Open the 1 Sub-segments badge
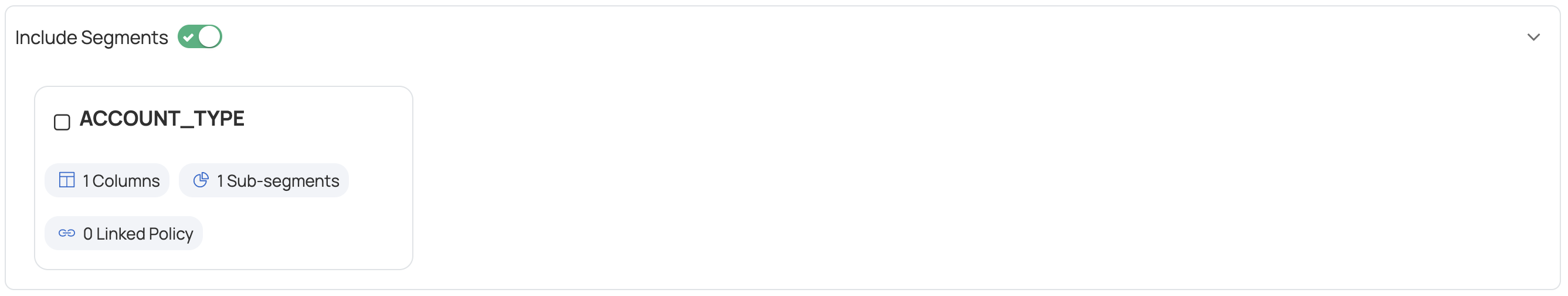The image size is (1568, 296). click(263, 181)
